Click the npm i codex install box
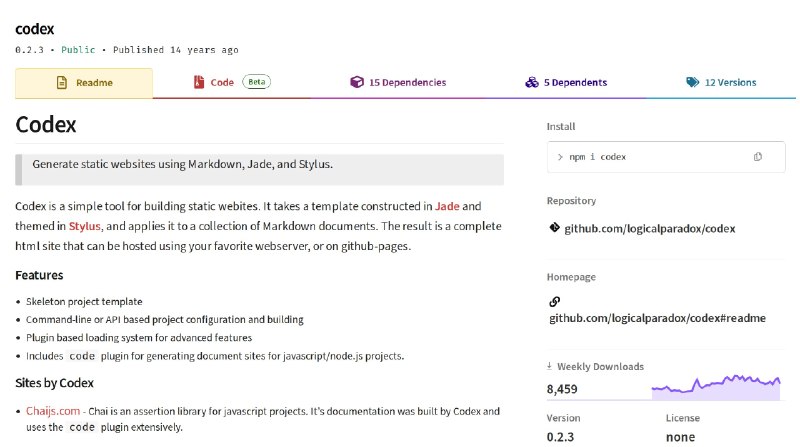The image size is (800, 447). coord(666,157)
